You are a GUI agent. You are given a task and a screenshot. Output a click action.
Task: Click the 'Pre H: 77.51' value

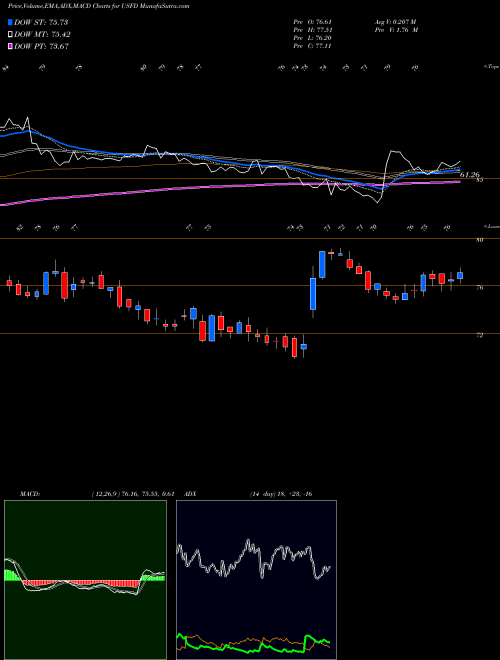tap(313, 30)
